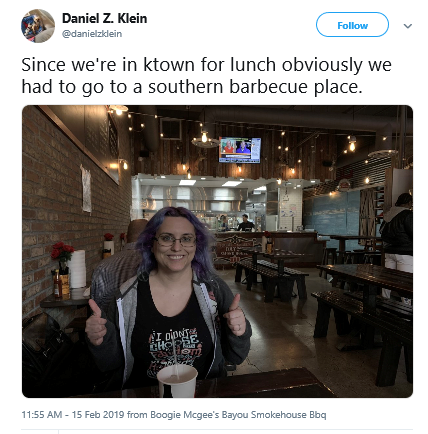Follow Daniel Z. Klein

(352, 25)
